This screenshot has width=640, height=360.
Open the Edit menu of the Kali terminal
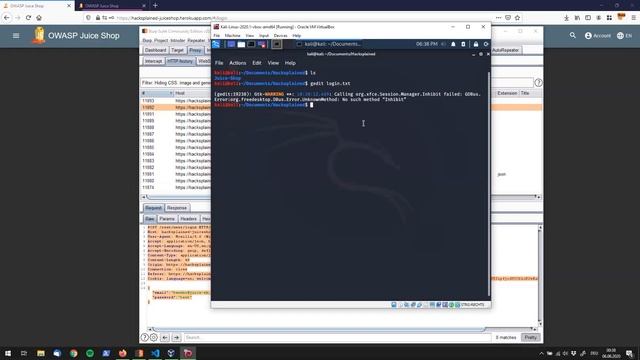pos(257,63)
